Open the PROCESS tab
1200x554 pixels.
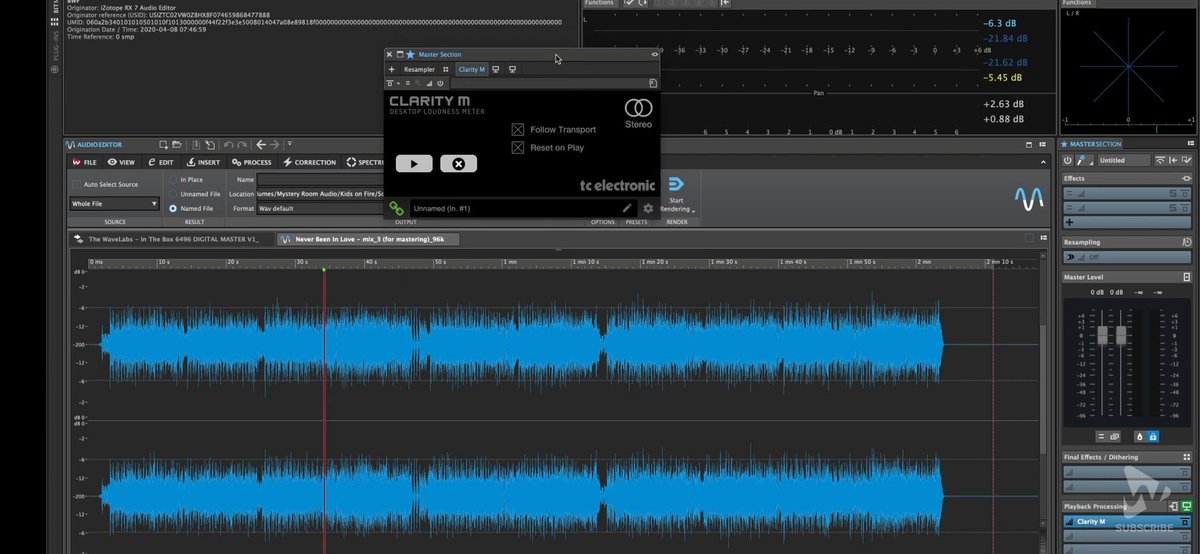[252, 161]
